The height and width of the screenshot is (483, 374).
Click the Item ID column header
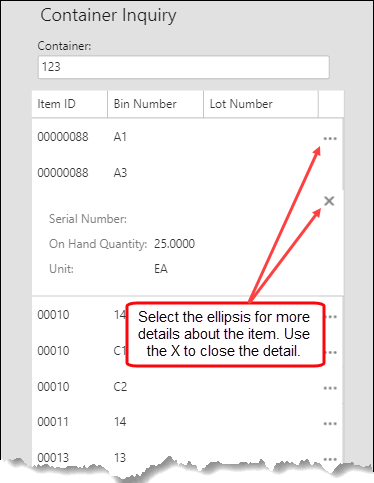(x=70, y=104)
